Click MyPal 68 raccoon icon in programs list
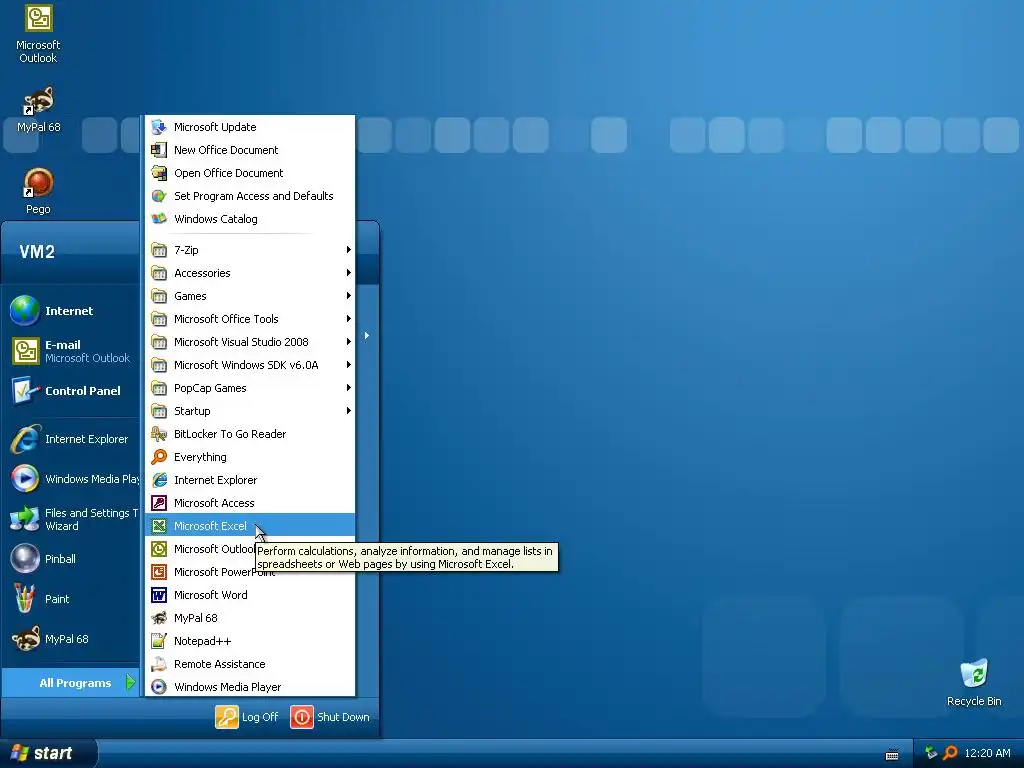 (x=159, y=618)
